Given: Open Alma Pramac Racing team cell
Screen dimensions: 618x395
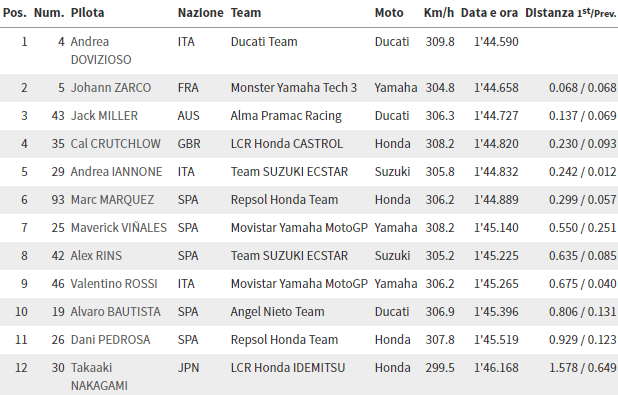Looking at the screenshot, I should coord(286,116).
